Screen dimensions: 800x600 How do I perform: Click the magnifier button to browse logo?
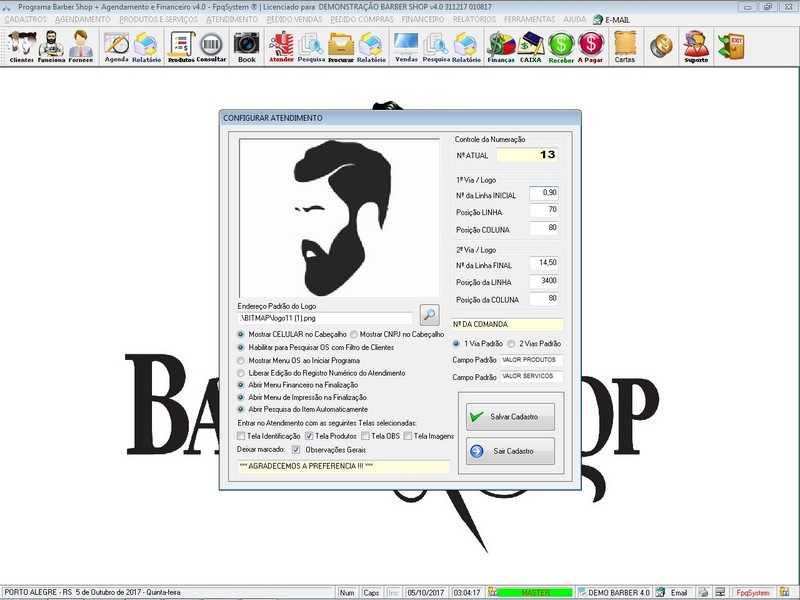pyautogui.click(x=429, y=315)
